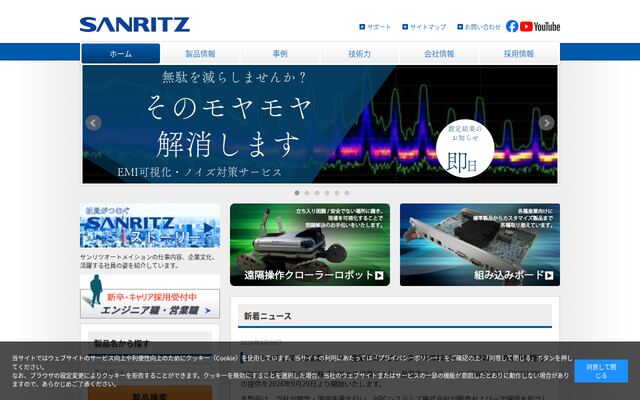The height and width of the screenshot is (400, 640).
Task: Open the SANRITZ ストーリー banner
Action: (150, 226)
